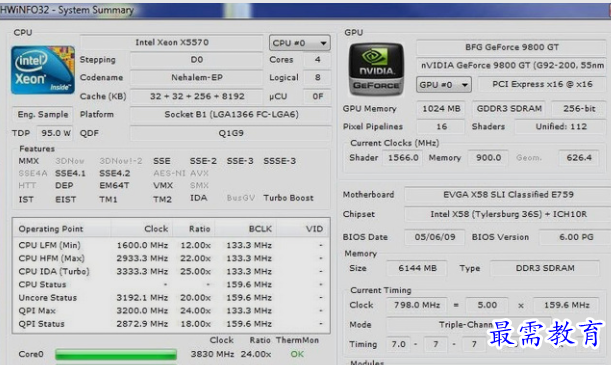Click the QDF value Q1G9
This screenshot has width=611, height=365.
(x=231, y=133)
